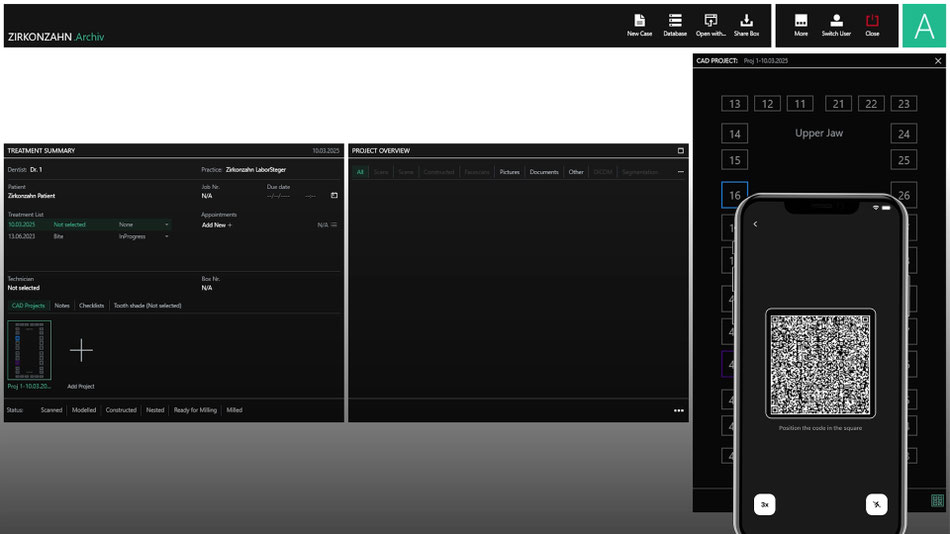Toggle the 3x zoom on the phone scanner
950x534 pixels.
[765, 505]
